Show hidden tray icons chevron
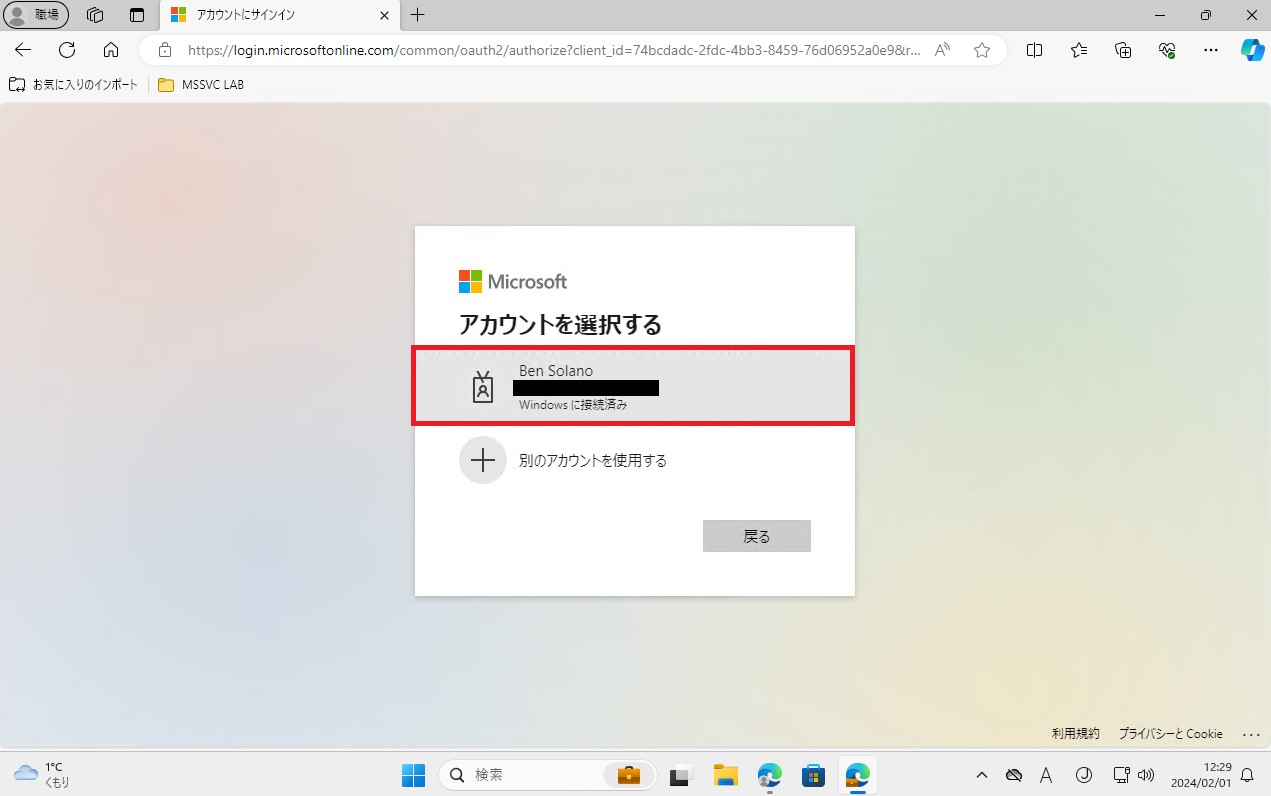The image size is (1271, 796). click(x=982, y=774)
